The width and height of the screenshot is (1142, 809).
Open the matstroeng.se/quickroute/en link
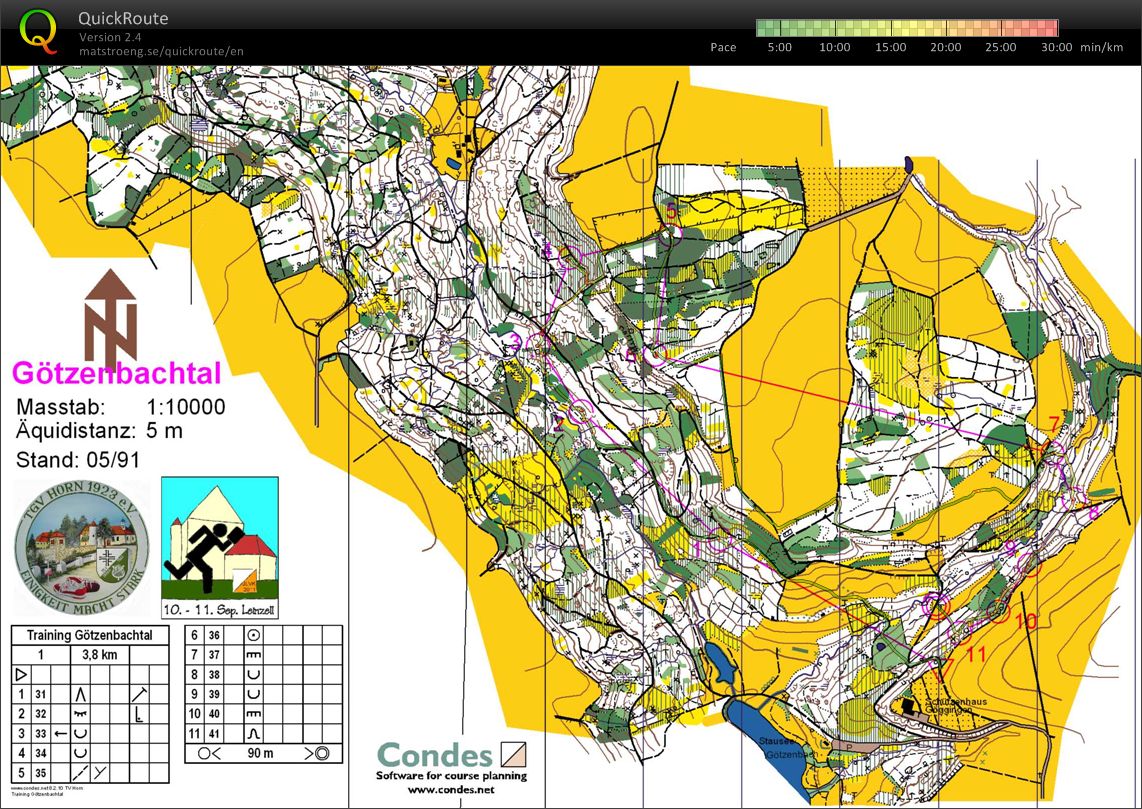(161, 51)
